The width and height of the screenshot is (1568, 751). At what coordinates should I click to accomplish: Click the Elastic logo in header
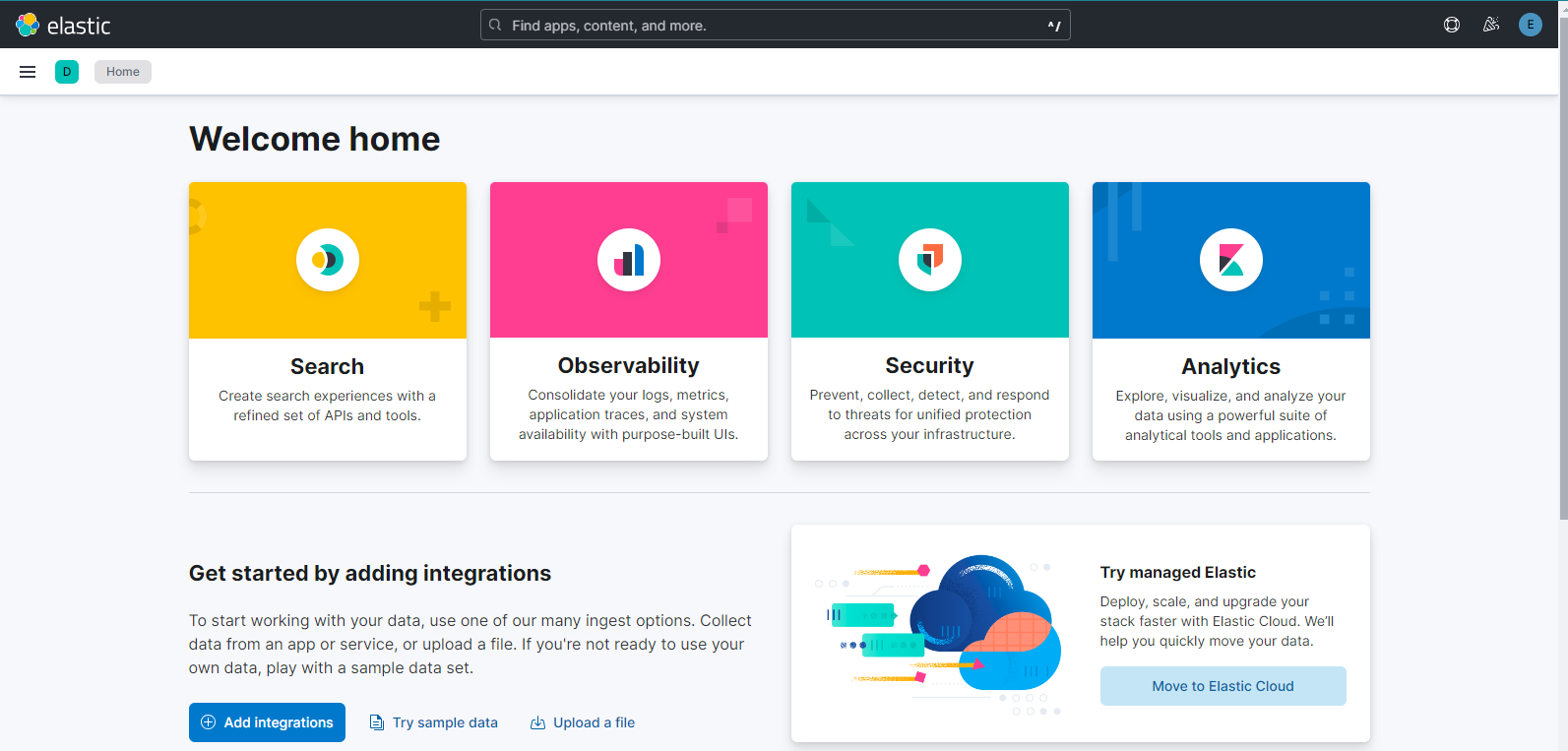click(63, 25)
